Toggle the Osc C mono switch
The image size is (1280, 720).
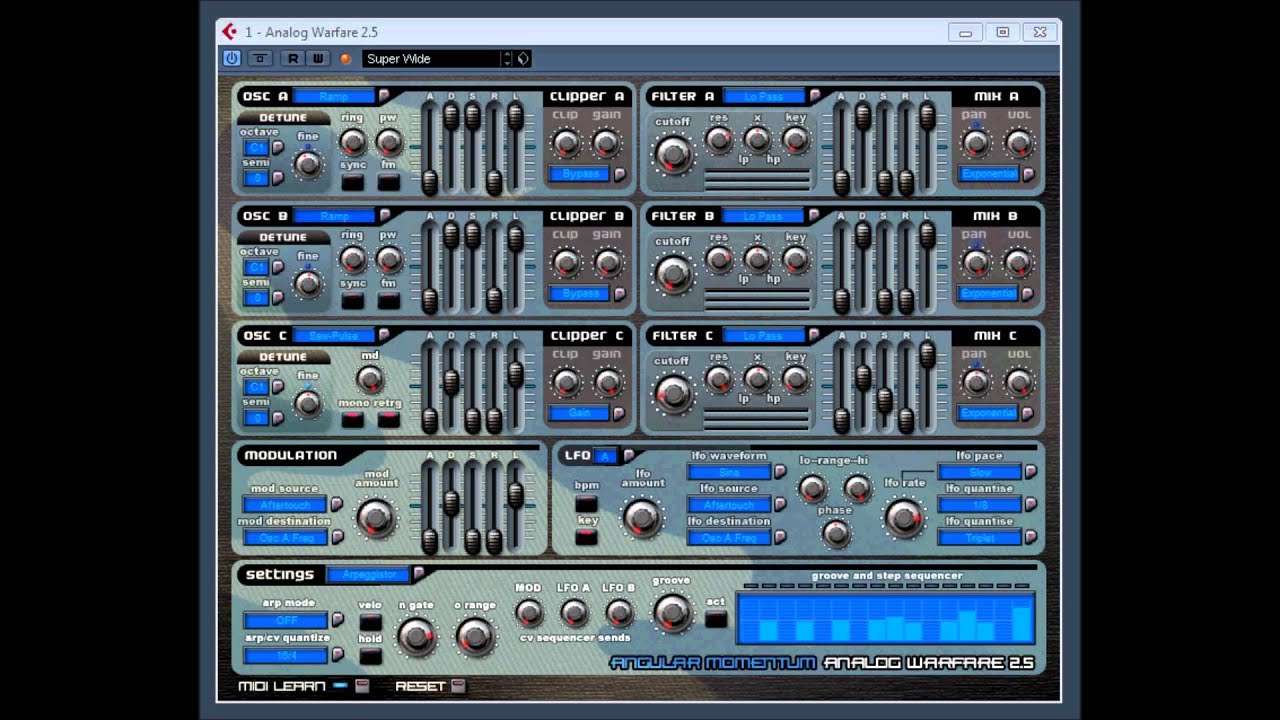(x=353, y=420)
